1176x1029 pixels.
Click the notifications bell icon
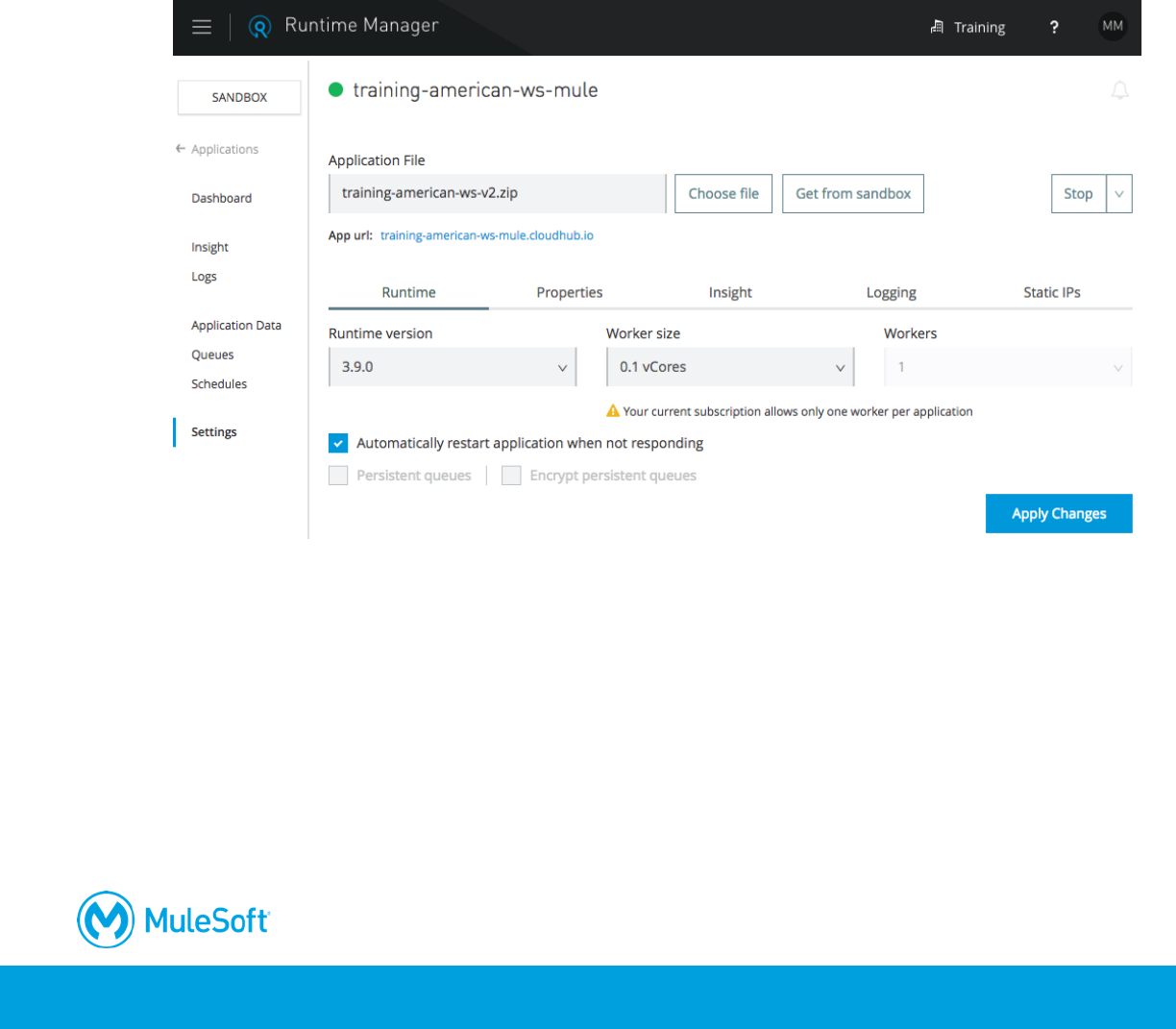pyautogui.click(x=1120, y=90)
